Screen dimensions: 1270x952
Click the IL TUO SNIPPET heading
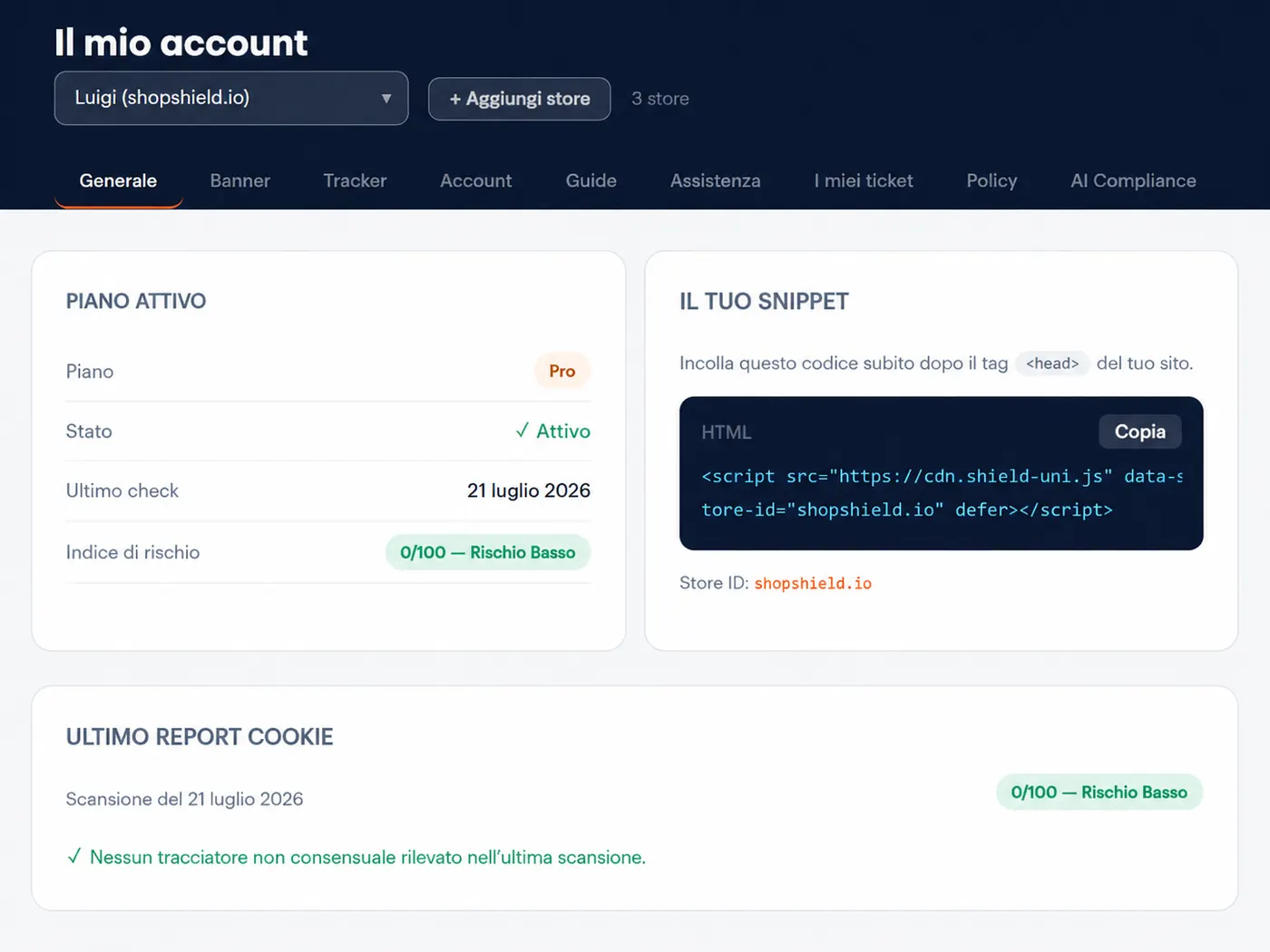click(764, 301)
